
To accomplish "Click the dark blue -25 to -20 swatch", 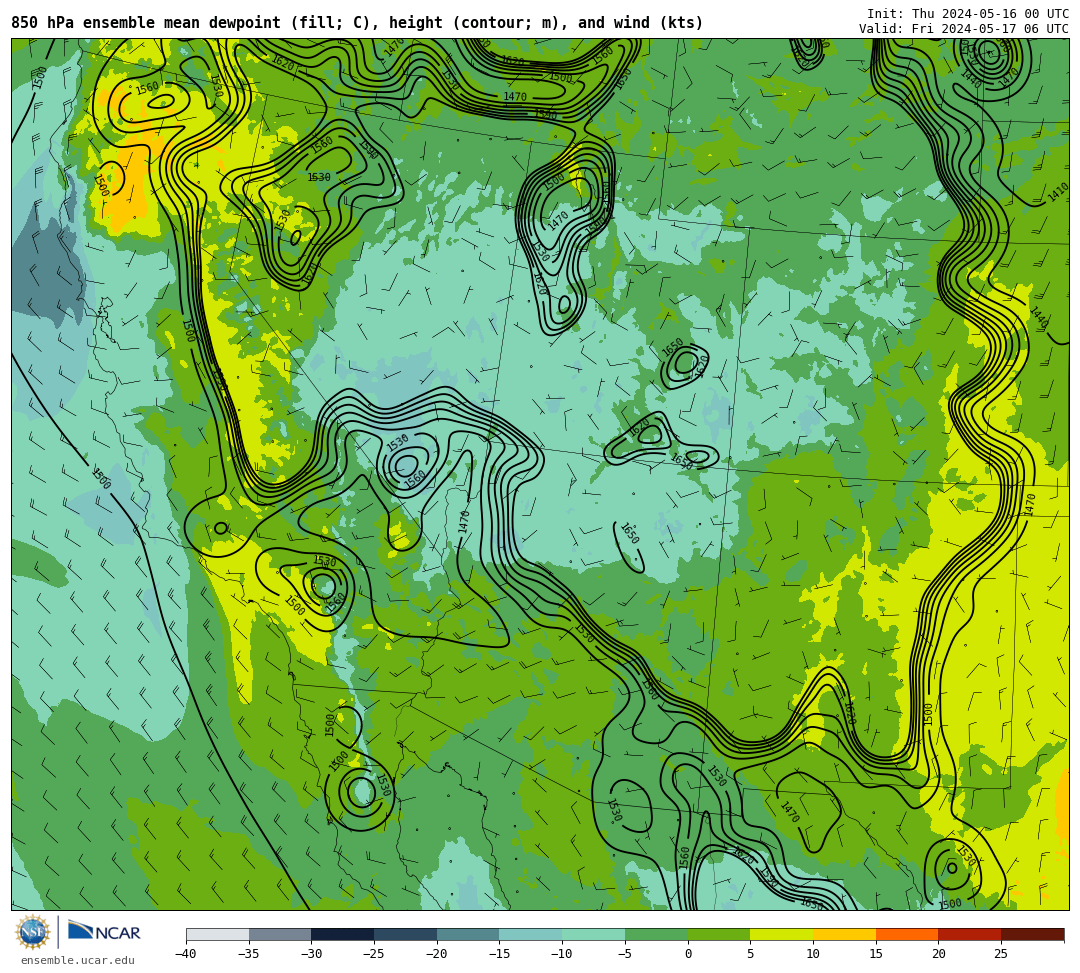I will [x=406, y=934].
